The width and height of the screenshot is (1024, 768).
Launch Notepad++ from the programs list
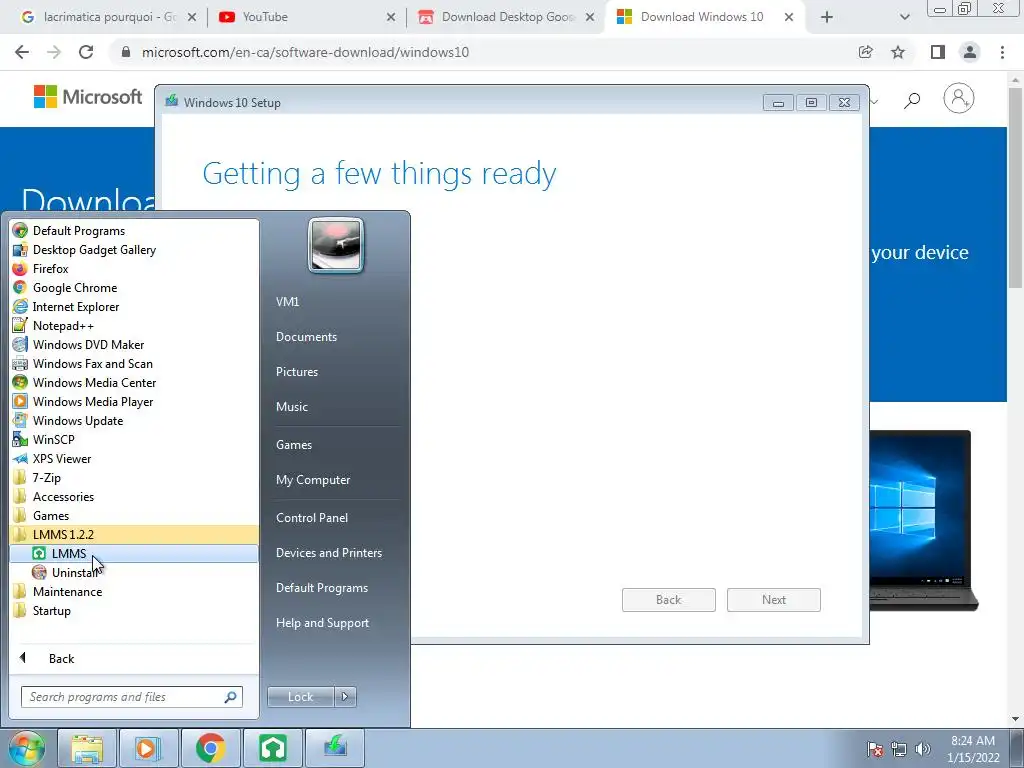63,325
